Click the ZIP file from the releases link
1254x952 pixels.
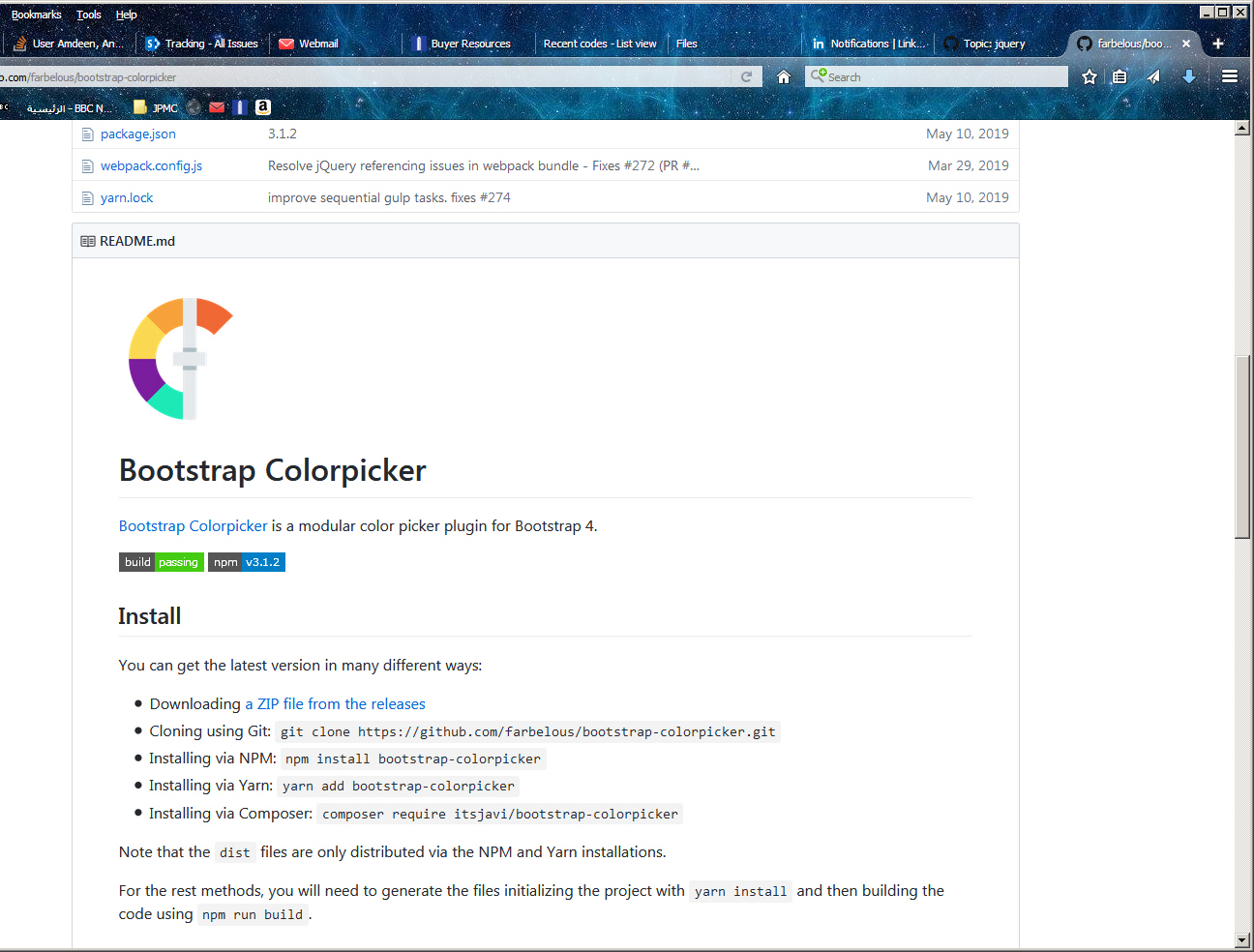tap(335, 704)
